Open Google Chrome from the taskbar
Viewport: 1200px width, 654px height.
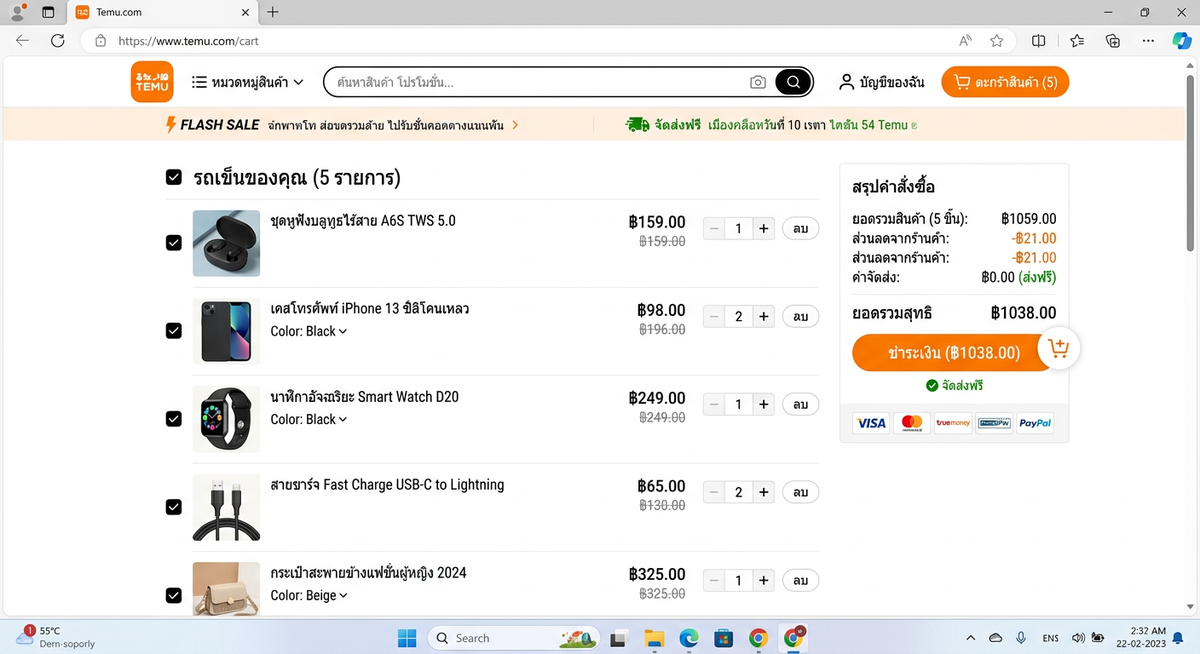tap(758, 637)
